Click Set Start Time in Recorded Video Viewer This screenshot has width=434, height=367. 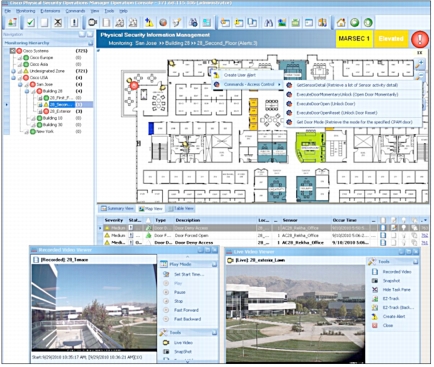coord(189,274)
